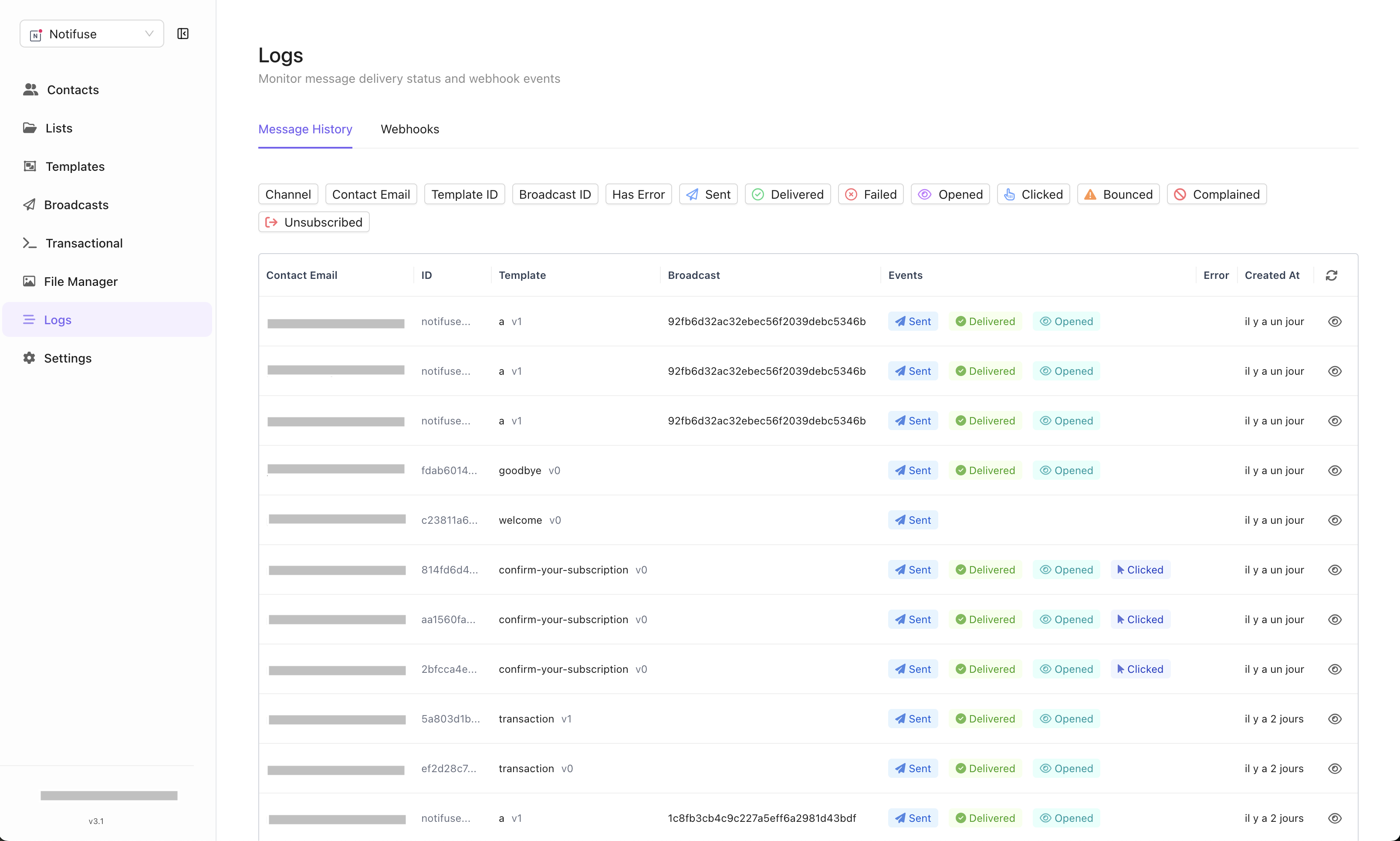
Task: Click Clicked tag for ID 2bfcca4e
Action: (1140, 669)
